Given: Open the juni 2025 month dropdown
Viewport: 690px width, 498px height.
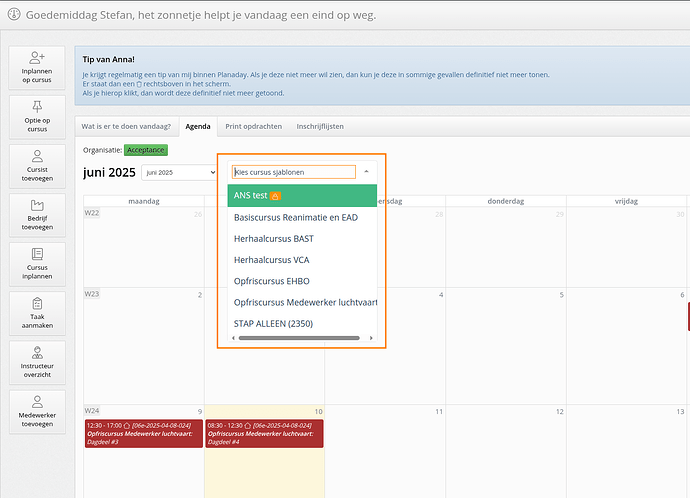Looking at the screenshot, I should tap(180, 172).
